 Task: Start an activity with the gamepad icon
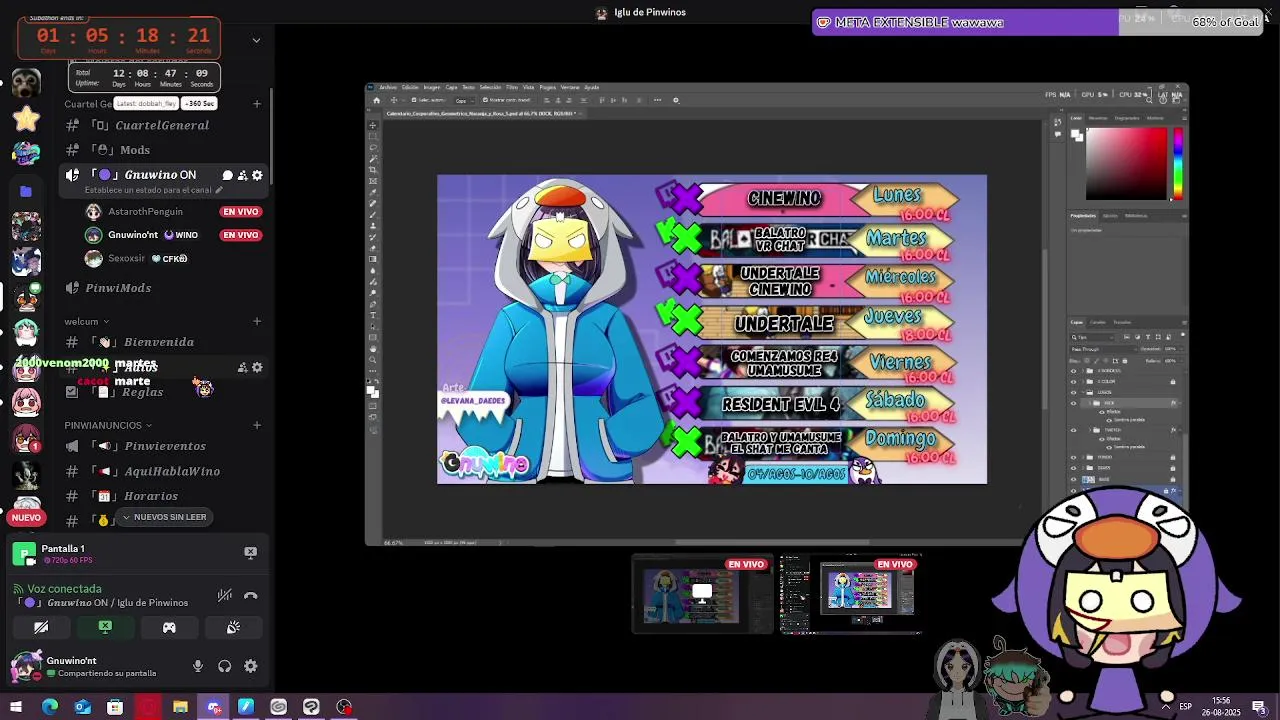tap(169, 627)
